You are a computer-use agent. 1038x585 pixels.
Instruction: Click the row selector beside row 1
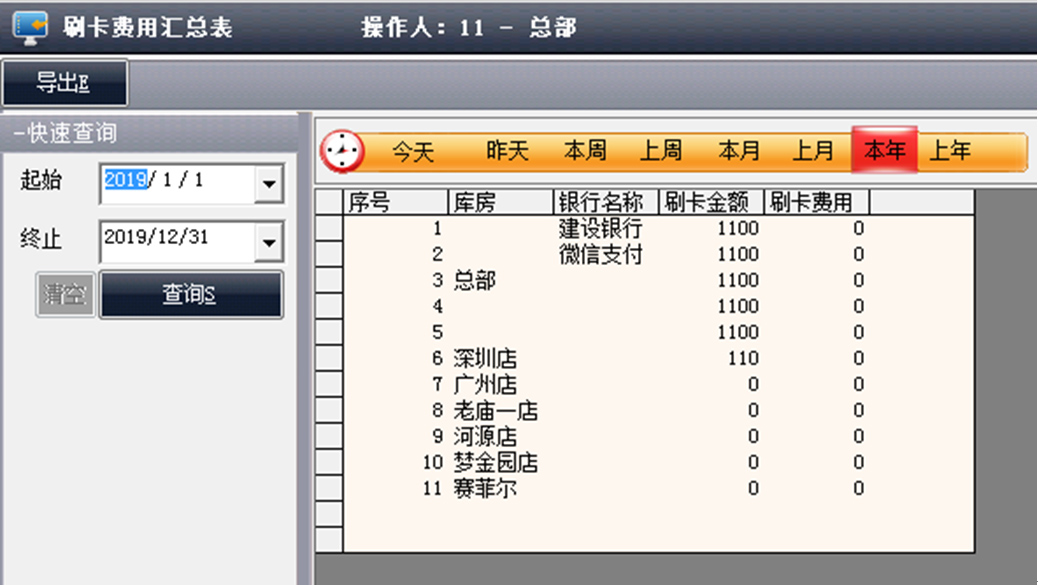coord(329,228)
